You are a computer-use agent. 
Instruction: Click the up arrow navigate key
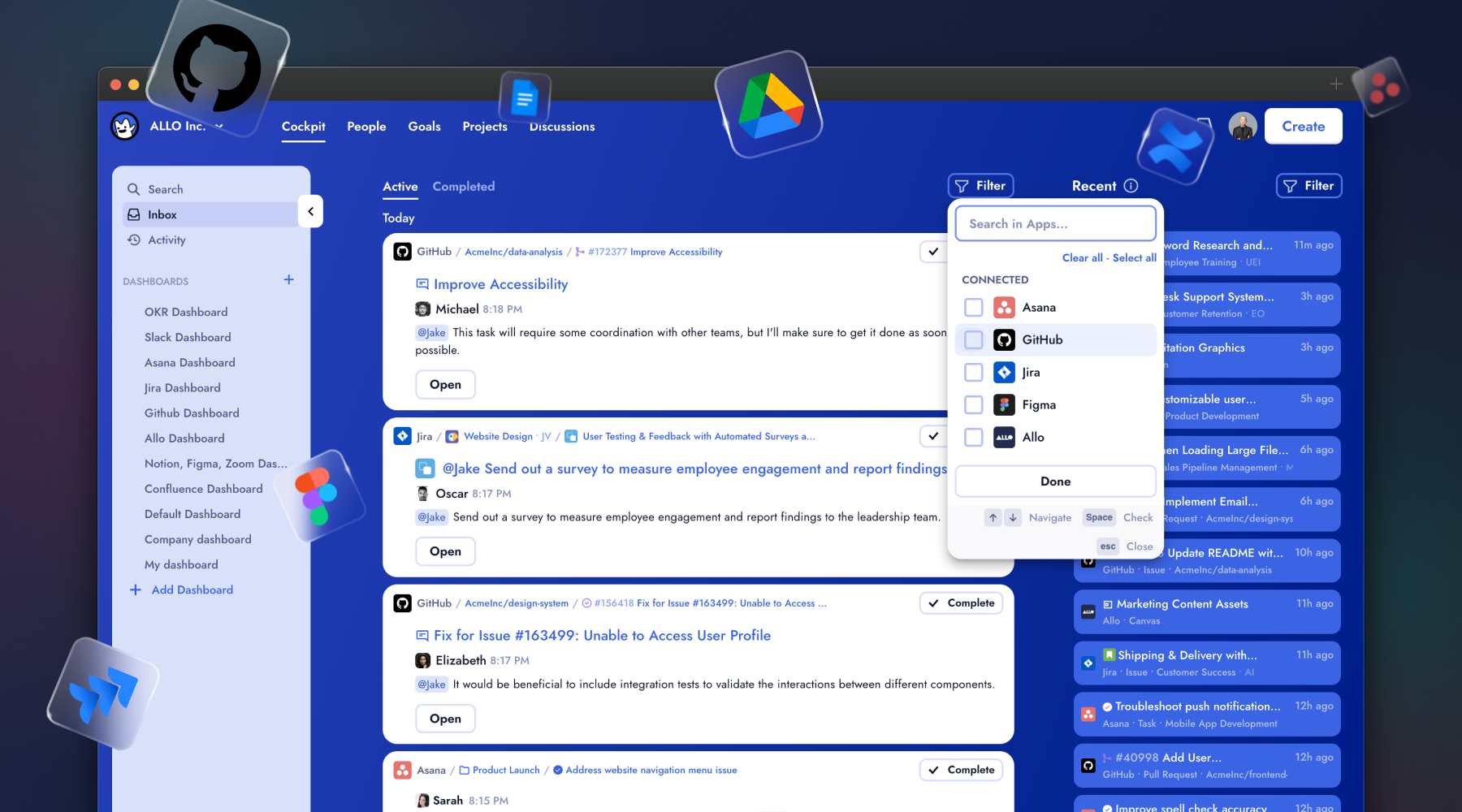[993, 517]
